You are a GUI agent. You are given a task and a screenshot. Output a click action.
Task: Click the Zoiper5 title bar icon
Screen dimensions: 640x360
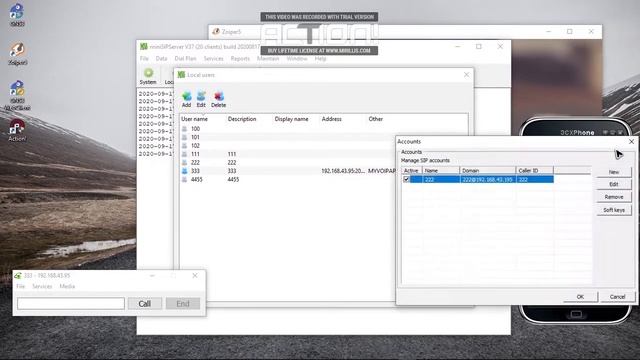click(x=216, y=31)
